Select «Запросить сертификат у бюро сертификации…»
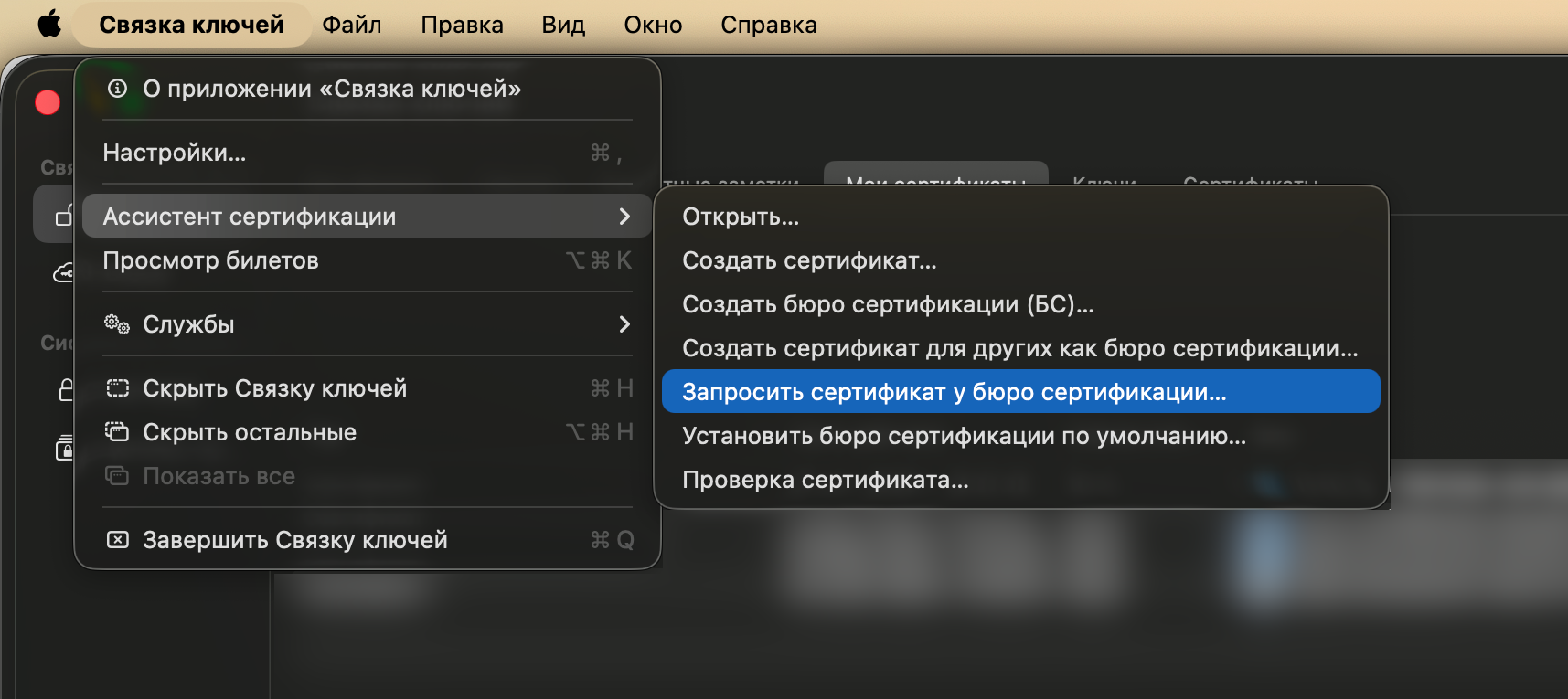Screen dimensions: 1568x699 click(x=954, y=392)
